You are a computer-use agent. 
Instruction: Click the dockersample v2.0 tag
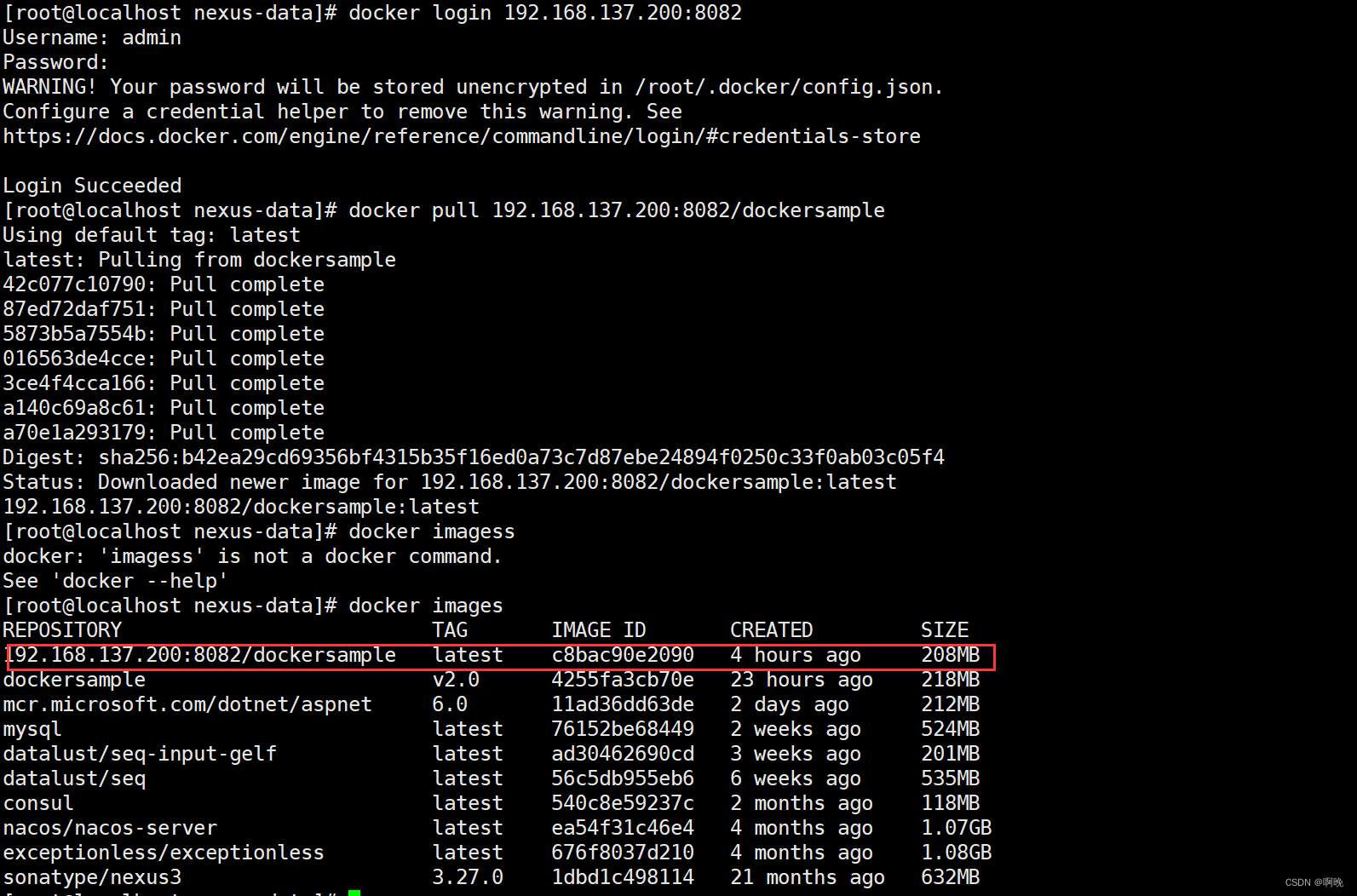[456, 680]
